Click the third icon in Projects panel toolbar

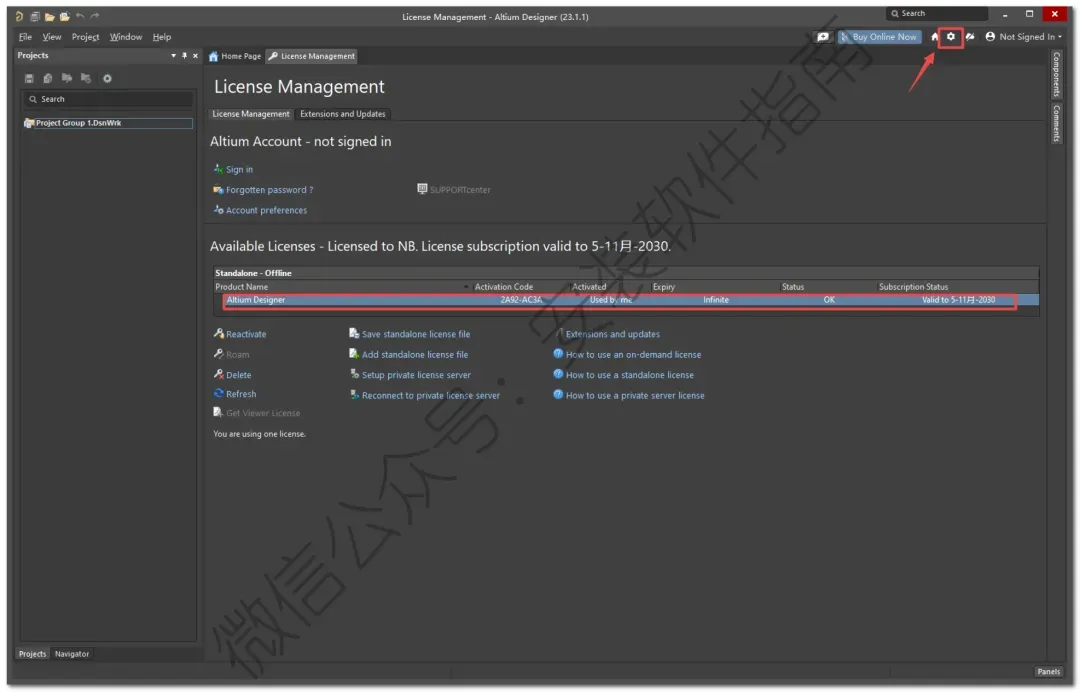pos(67,78)
